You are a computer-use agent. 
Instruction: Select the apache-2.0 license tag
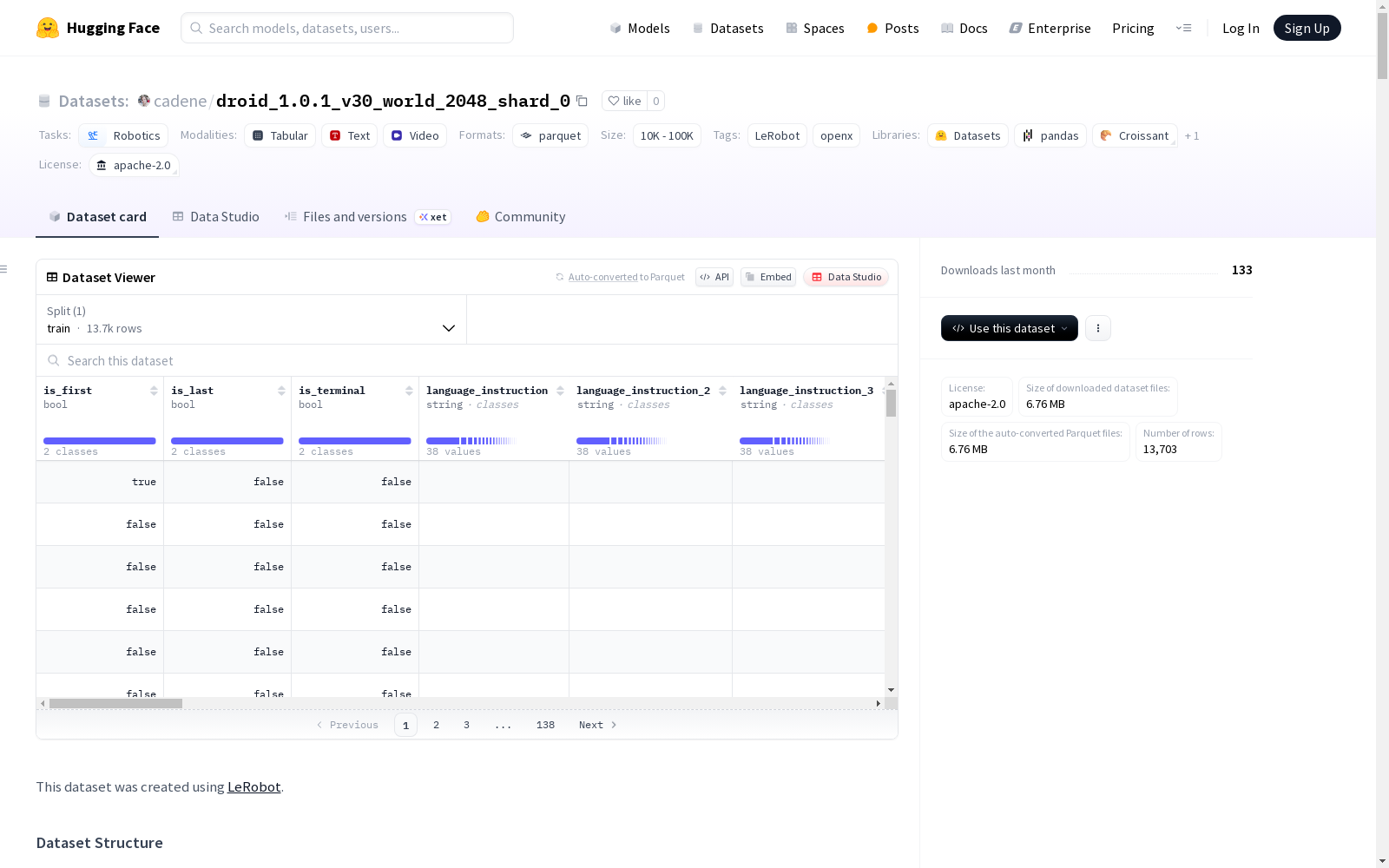coord(134,165)
